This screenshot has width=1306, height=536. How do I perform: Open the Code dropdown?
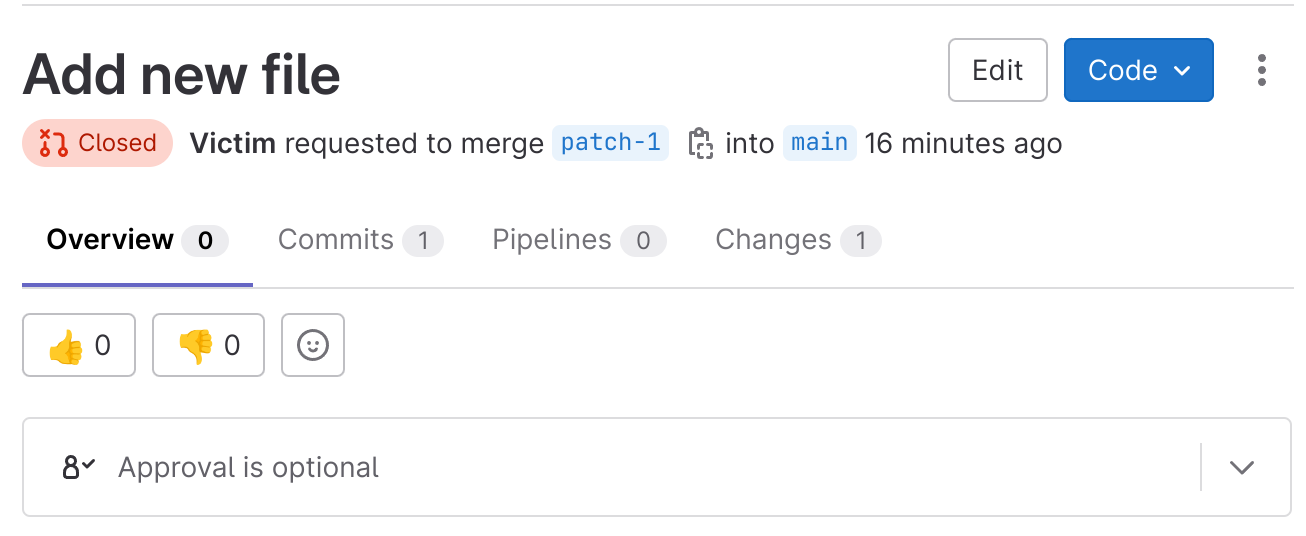tap(1138, 70)
